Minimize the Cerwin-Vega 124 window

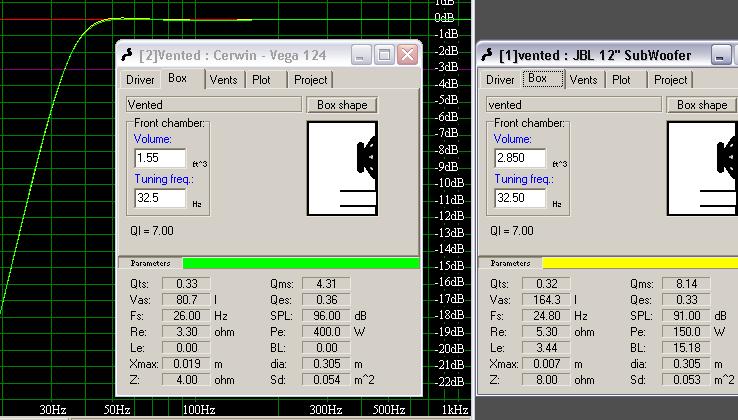click(361, 55)
